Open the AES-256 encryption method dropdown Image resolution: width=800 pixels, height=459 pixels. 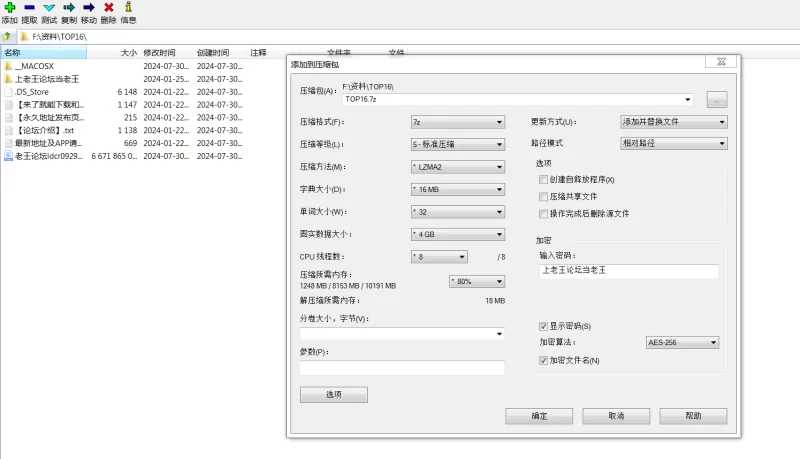682,342
